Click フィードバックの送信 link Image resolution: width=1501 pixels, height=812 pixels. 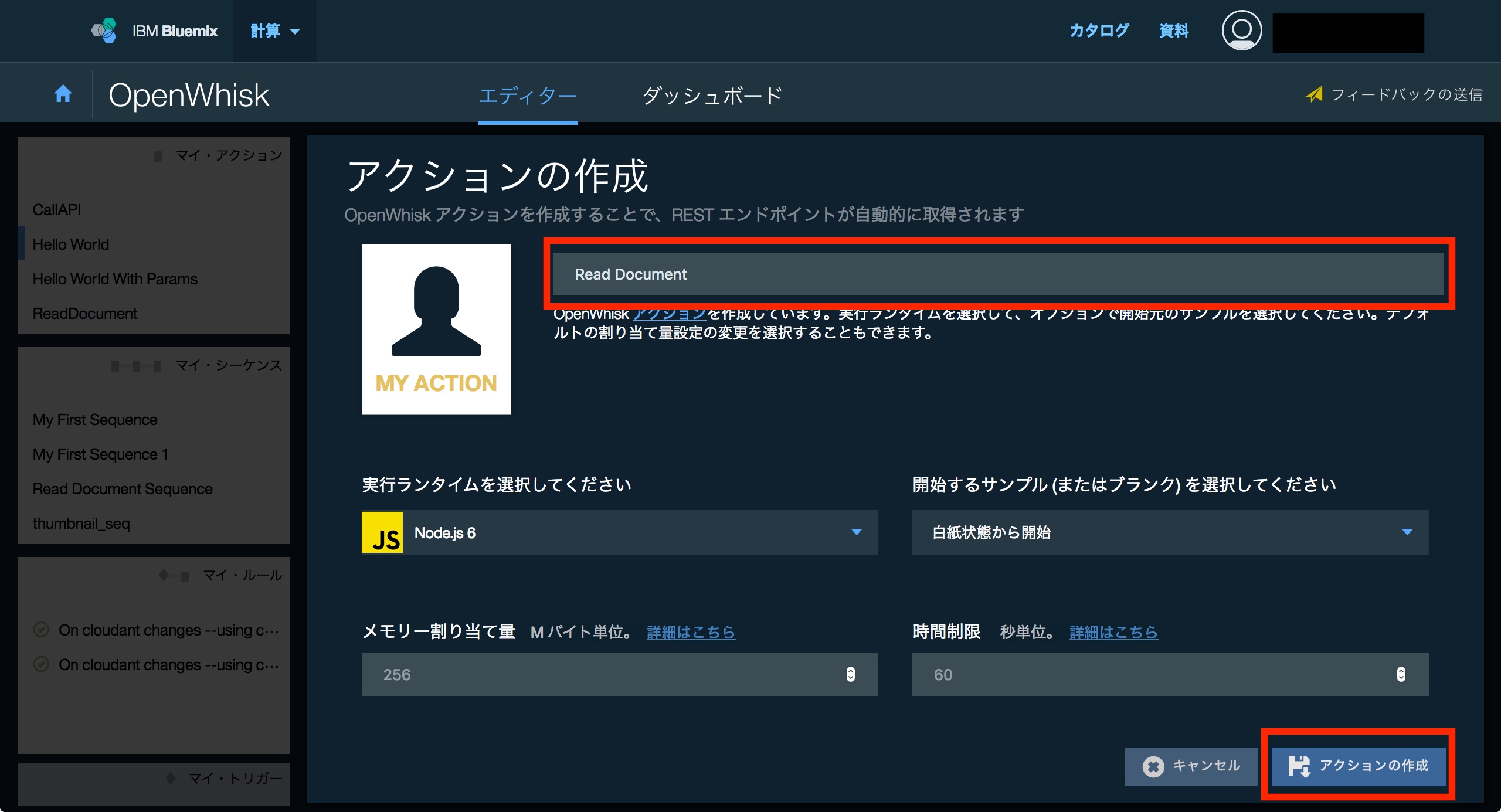[x=1407, y=94]
